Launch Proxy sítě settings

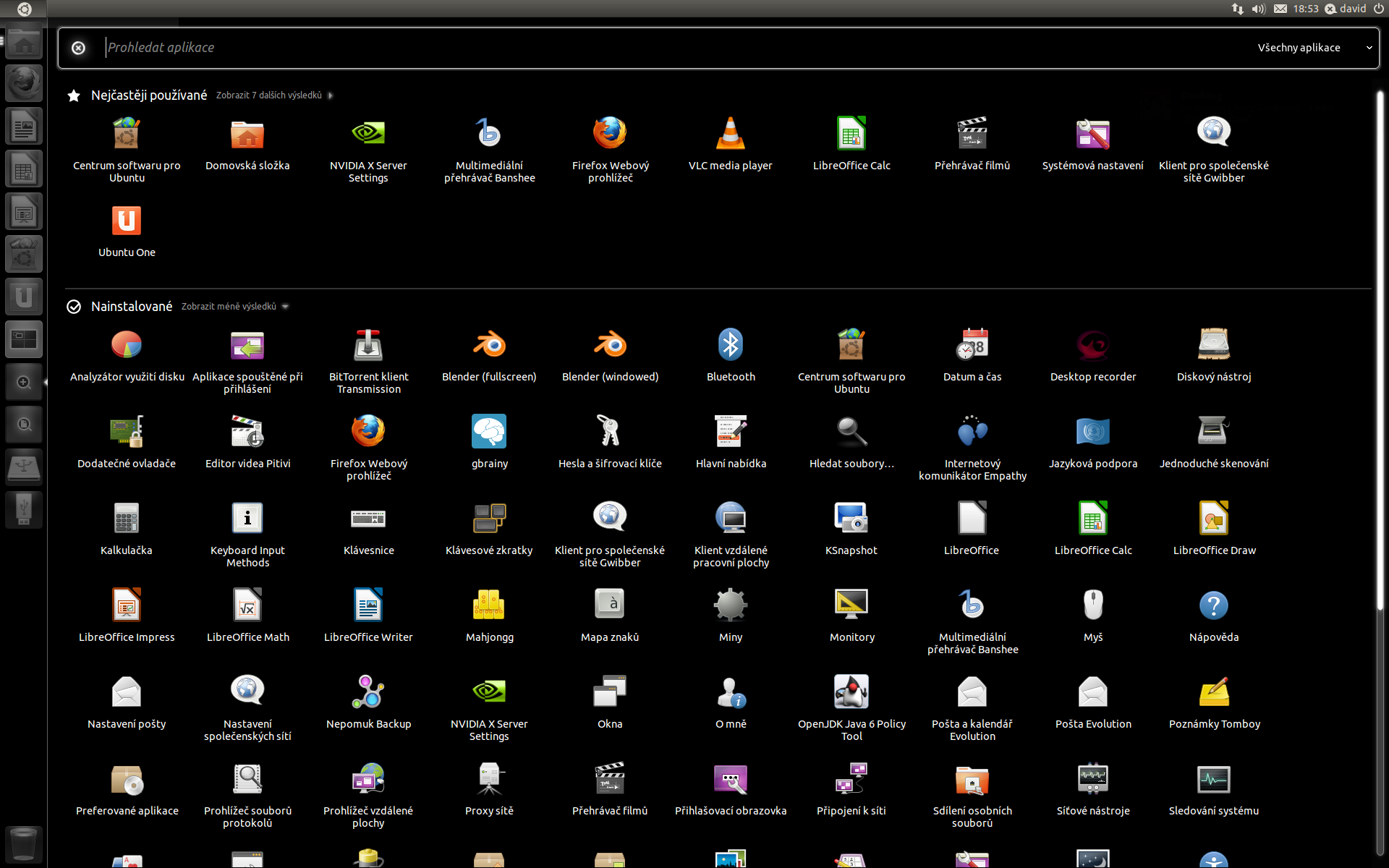tap(490, 788)
